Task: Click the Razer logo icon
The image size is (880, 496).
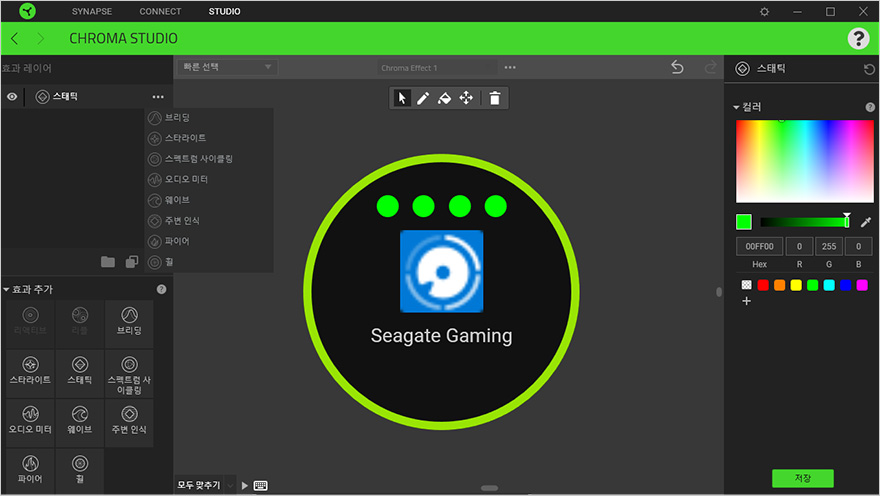Action: click(27, 11)
